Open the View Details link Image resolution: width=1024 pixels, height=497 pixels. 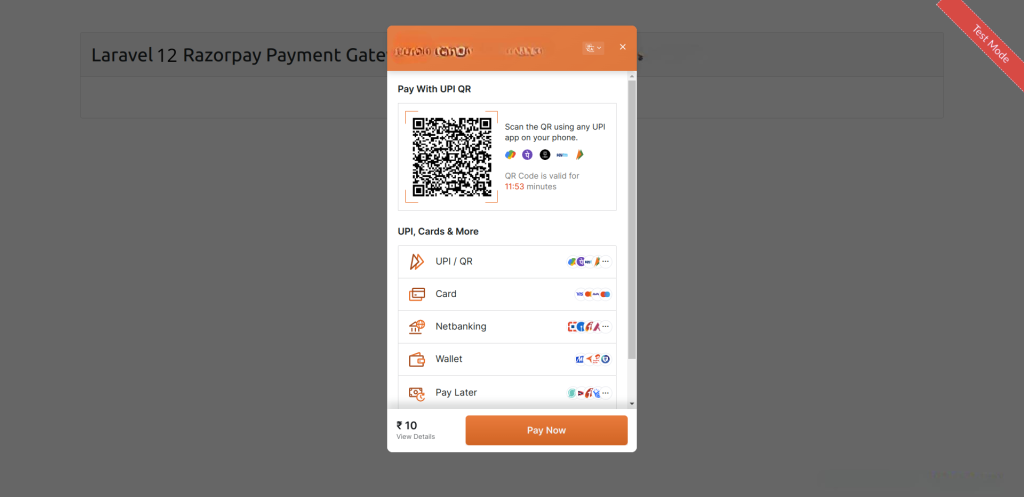pos(415,437)
